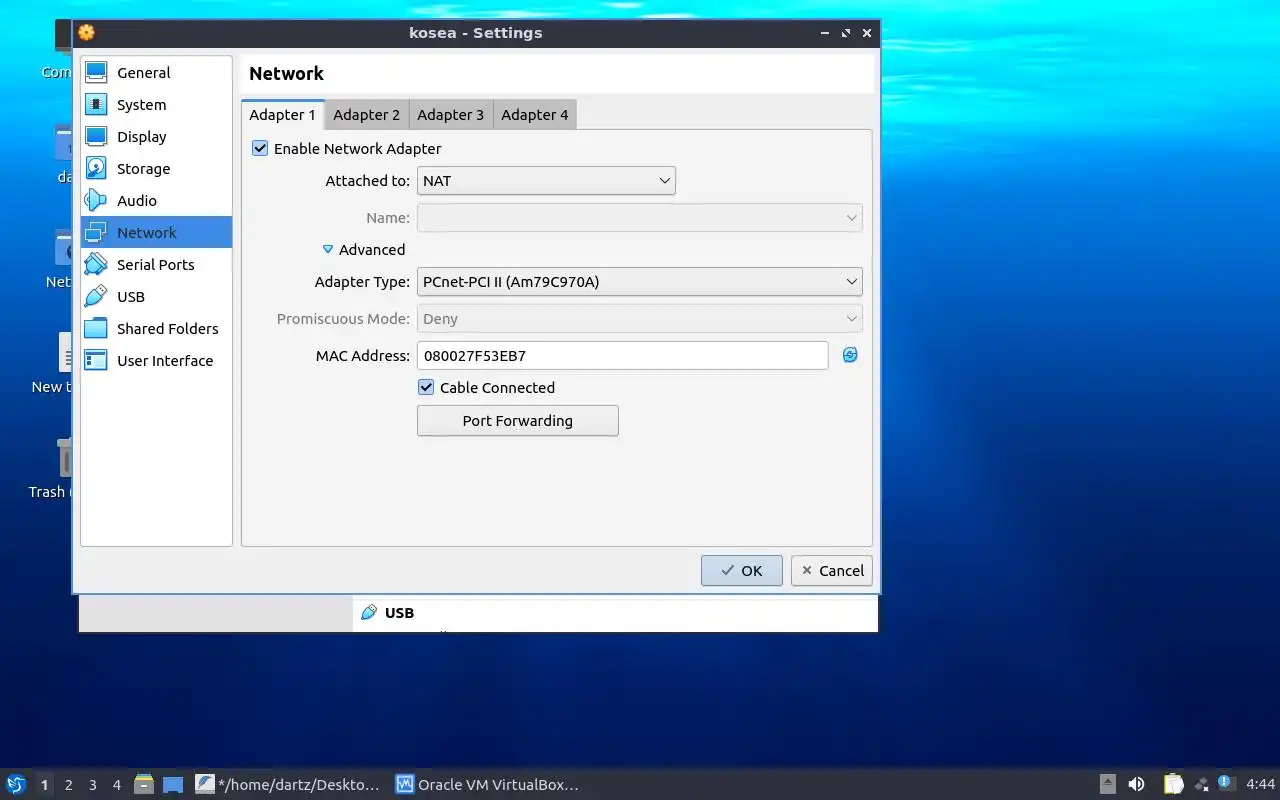Collapse the Advanced section

(x=363, y=250)
